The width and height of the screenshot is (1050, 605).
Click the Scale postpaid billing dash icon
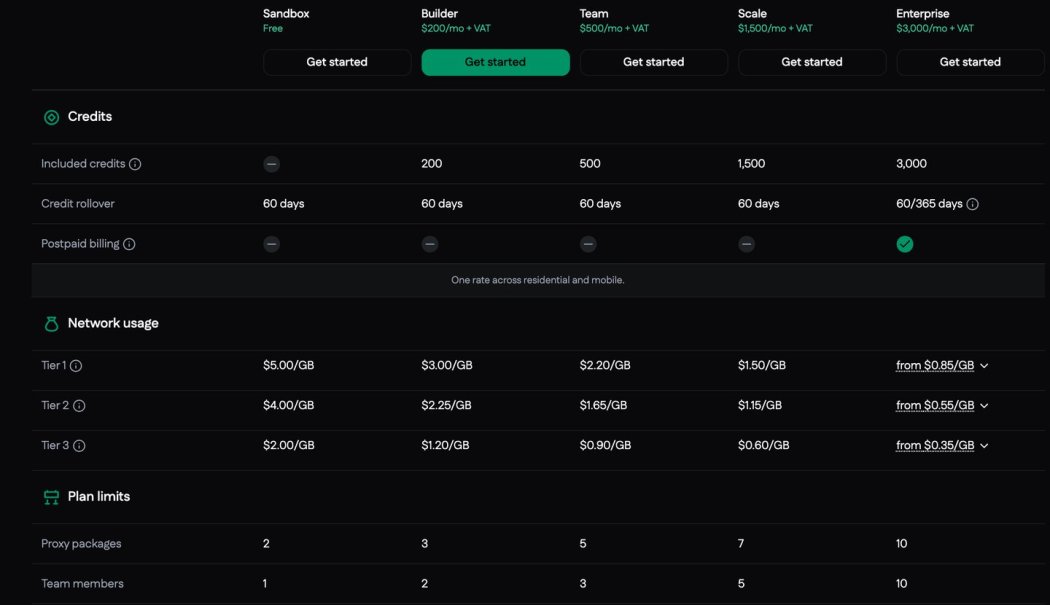coord(747,245)
